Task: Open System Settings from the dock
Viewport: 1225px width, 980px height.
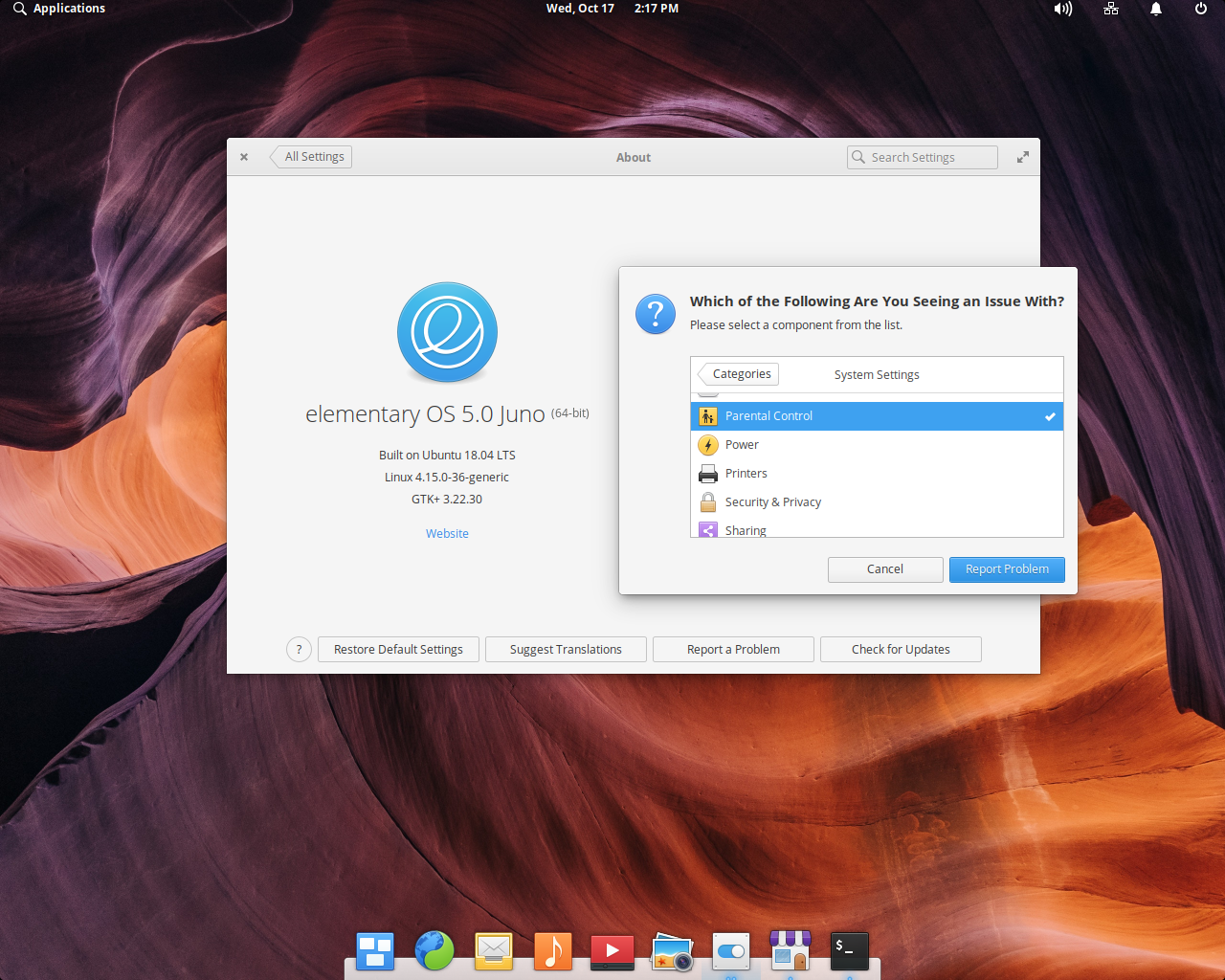Action: [x=731, y=951]
